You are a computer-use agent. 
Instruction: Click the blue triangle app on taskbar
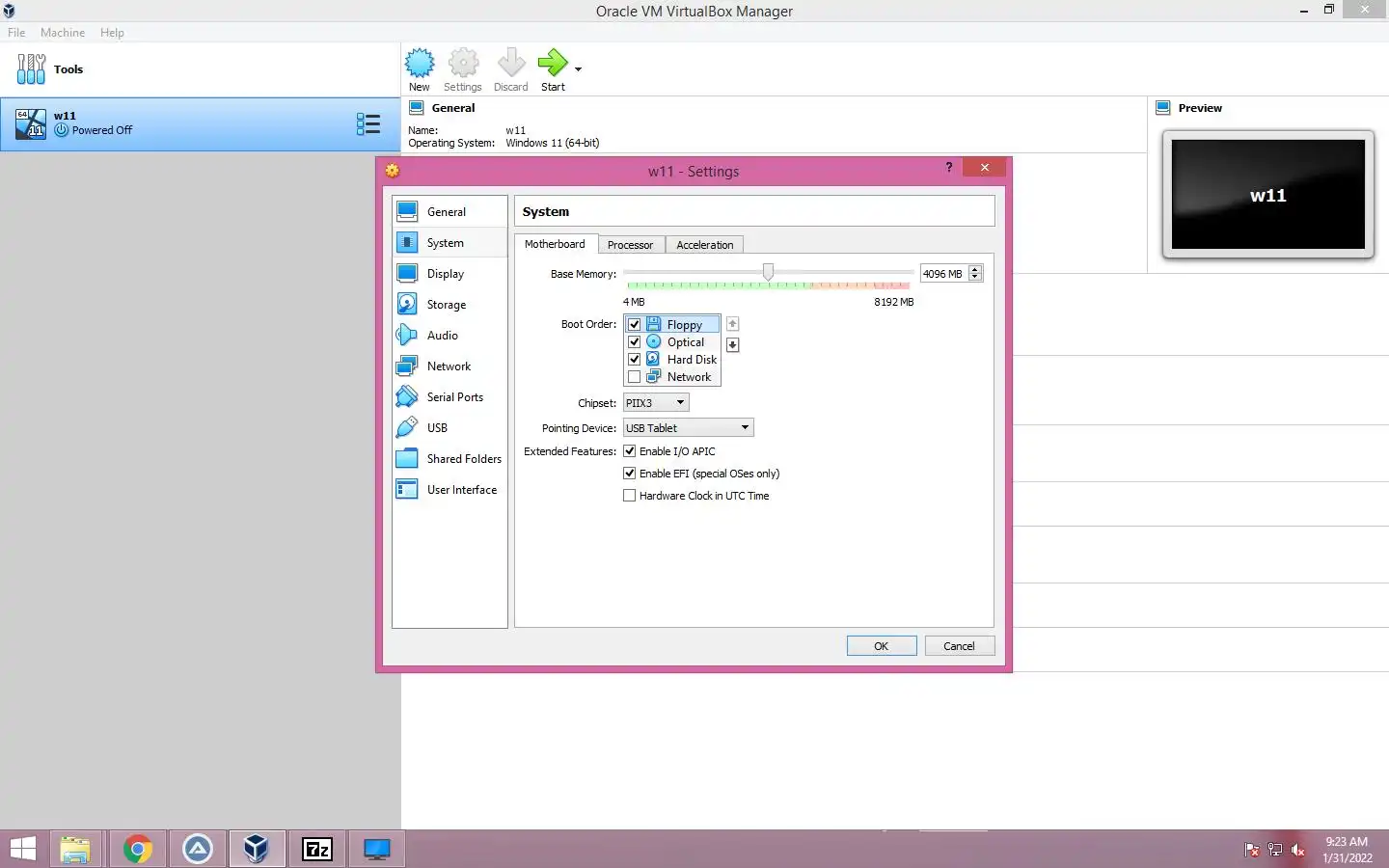tap(198, 849)
